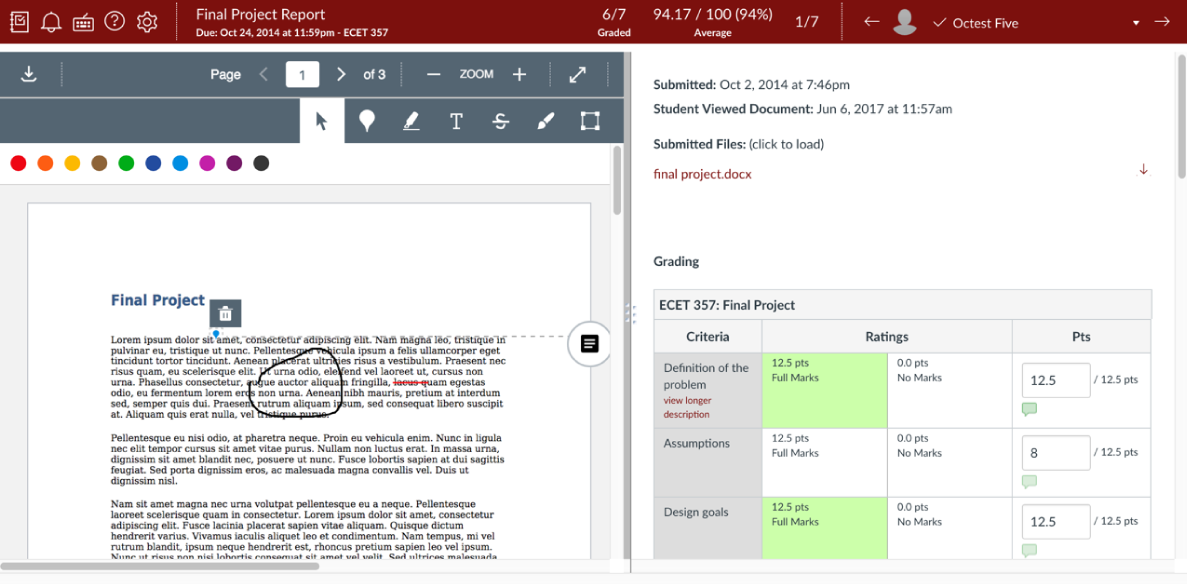Select Full Marks rating for Design goals

[824, 529]
